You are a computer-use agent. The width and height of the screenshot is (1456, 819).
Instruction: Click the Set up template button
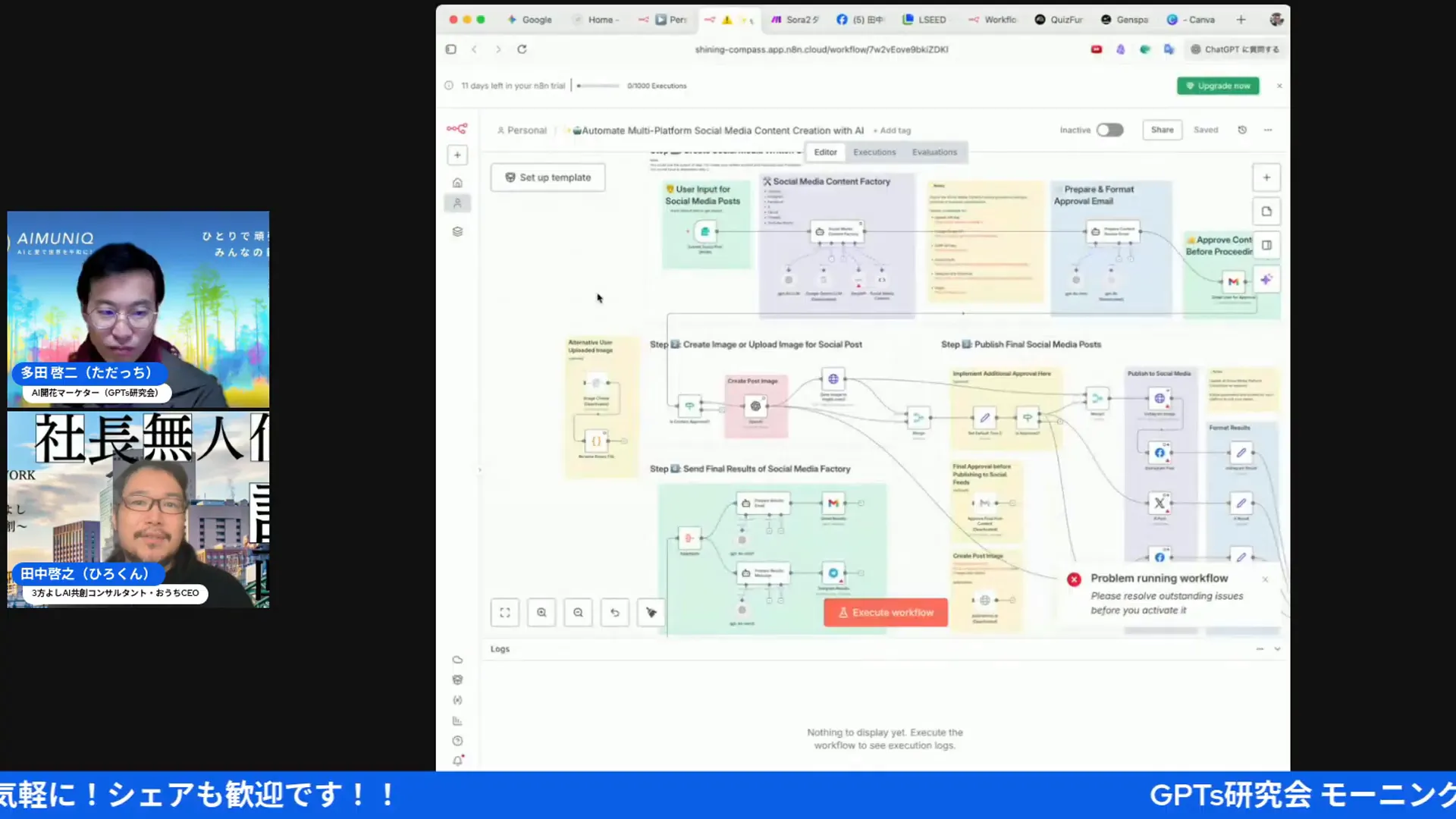[x=548, y=177]
